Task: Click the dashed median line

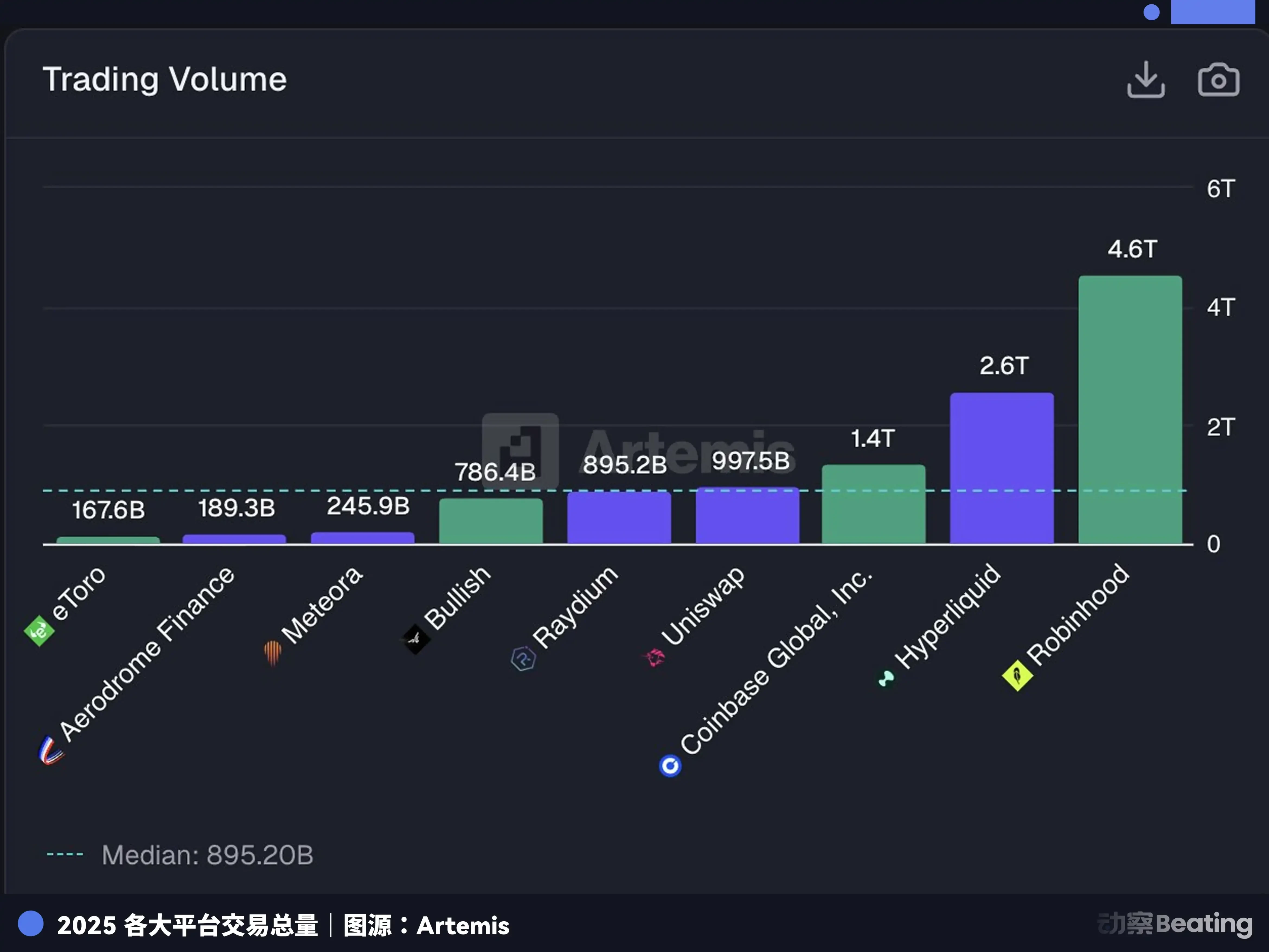Action: click(344, 491)
